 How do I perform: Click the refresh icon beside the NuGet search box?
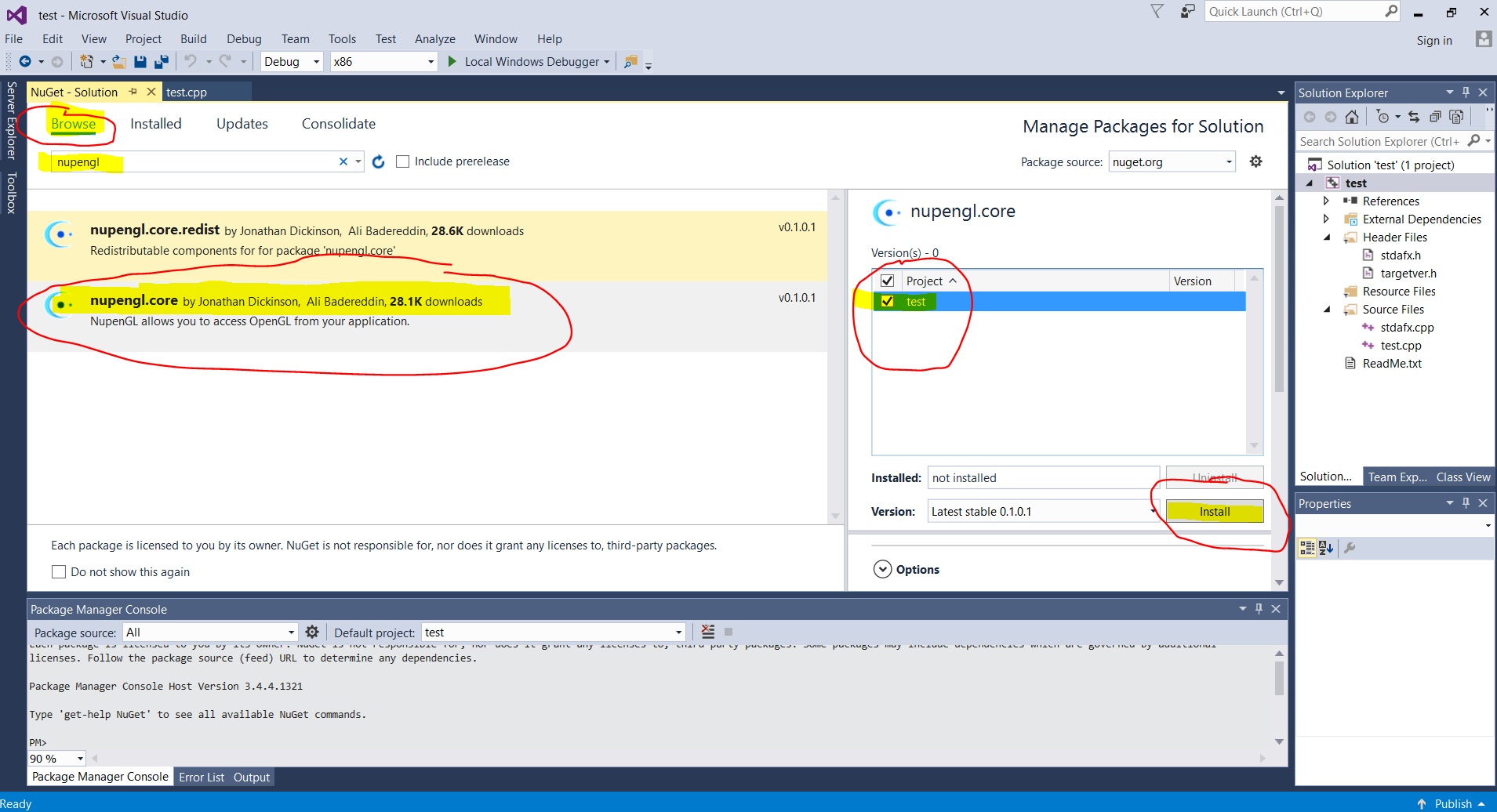coord(379,161)
